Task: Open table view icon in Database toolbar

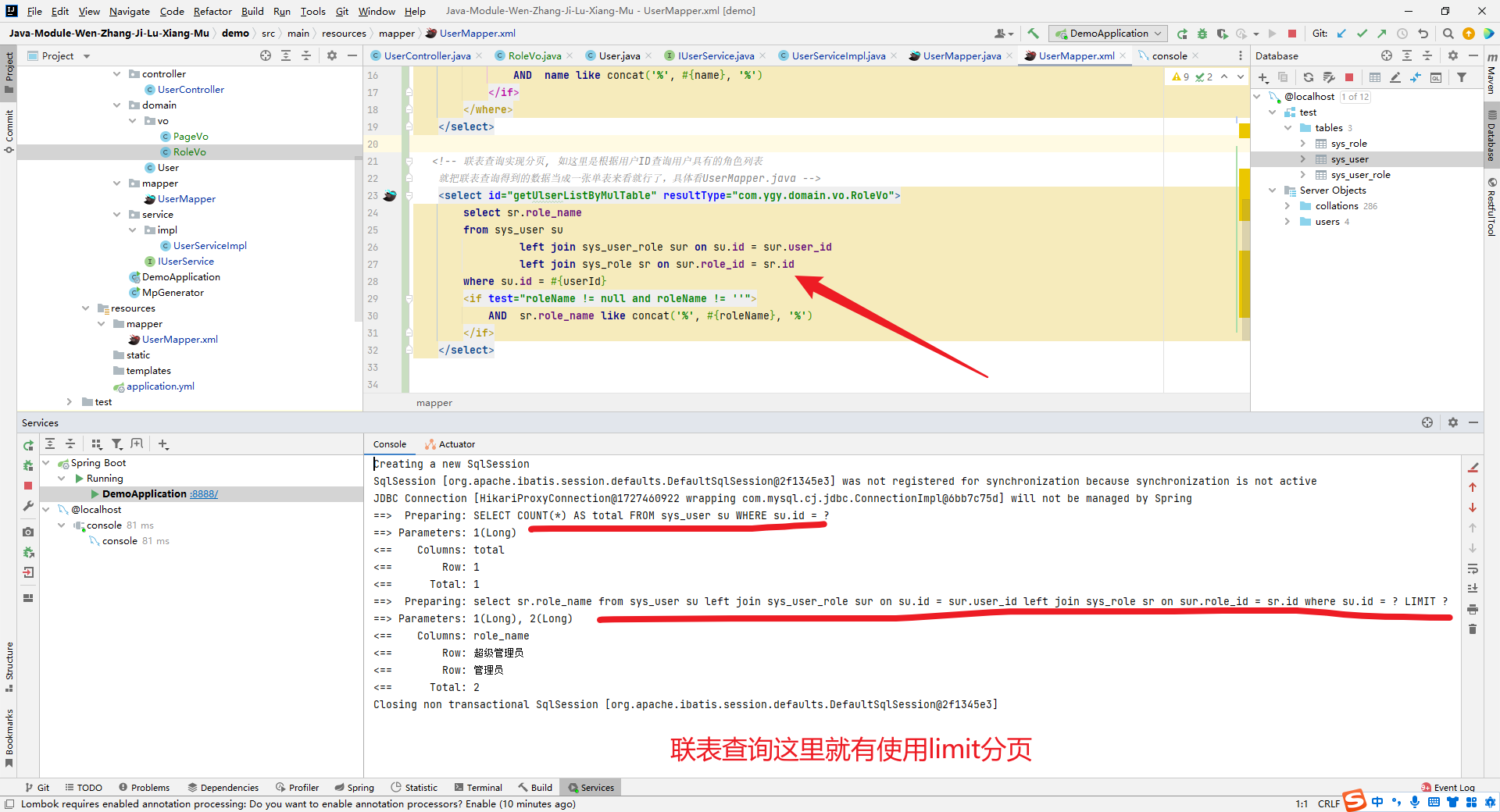Action: click(1375, 77)
